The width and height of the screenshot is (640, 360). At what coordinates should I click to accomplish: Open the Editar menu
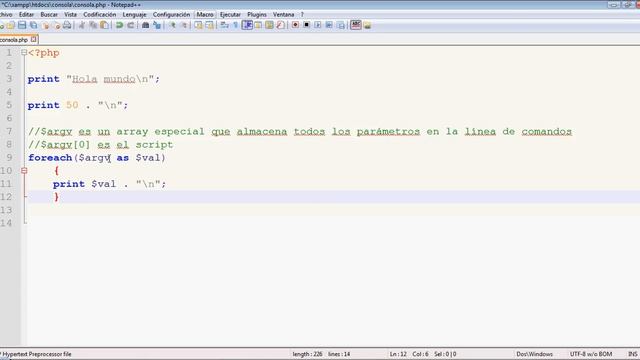26,15
